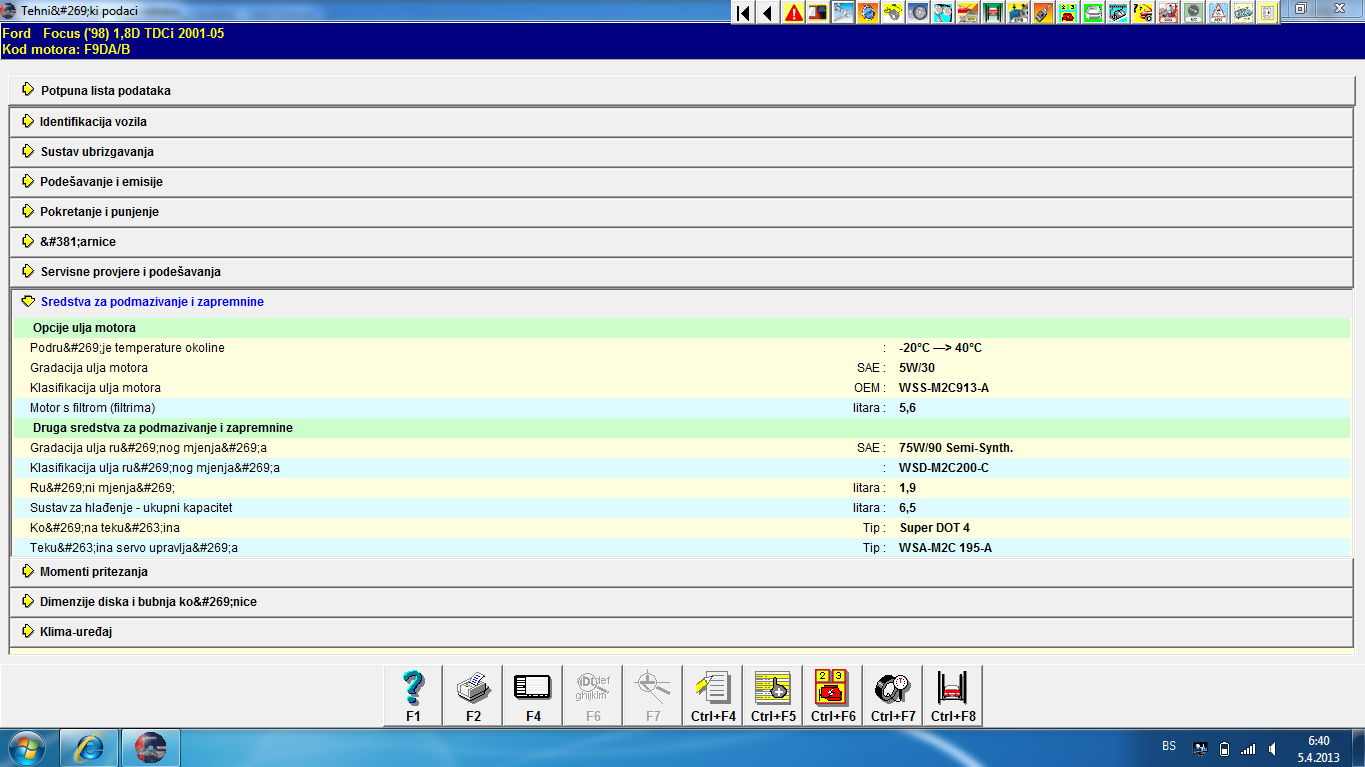Screen dimensions: 1365x767
Task: Open the Windows Start button
Action: tap(27, 748)
